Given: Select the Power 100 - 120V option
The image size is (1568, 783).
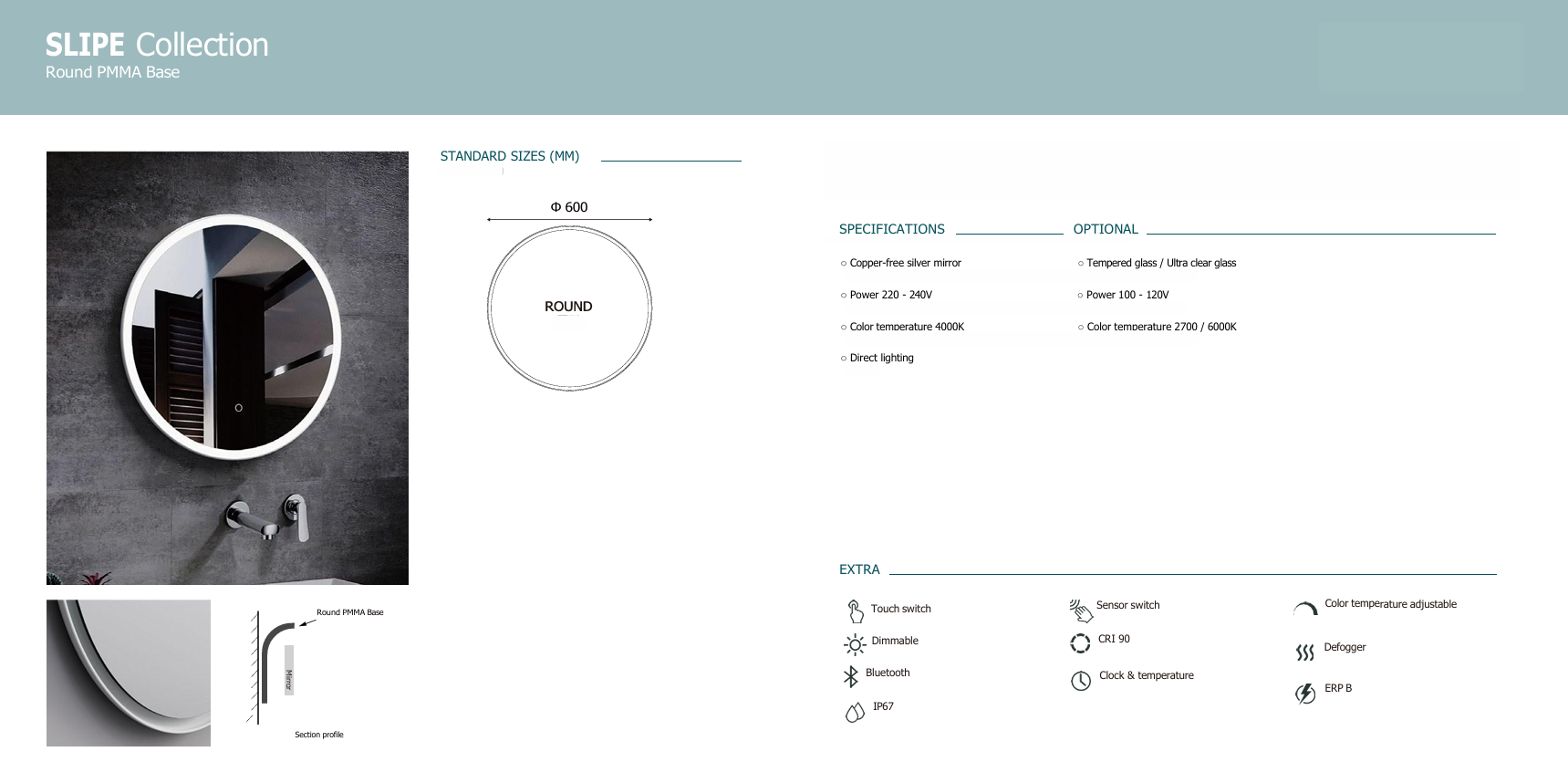Looking at the screenshot, I should coord(1122,295).
